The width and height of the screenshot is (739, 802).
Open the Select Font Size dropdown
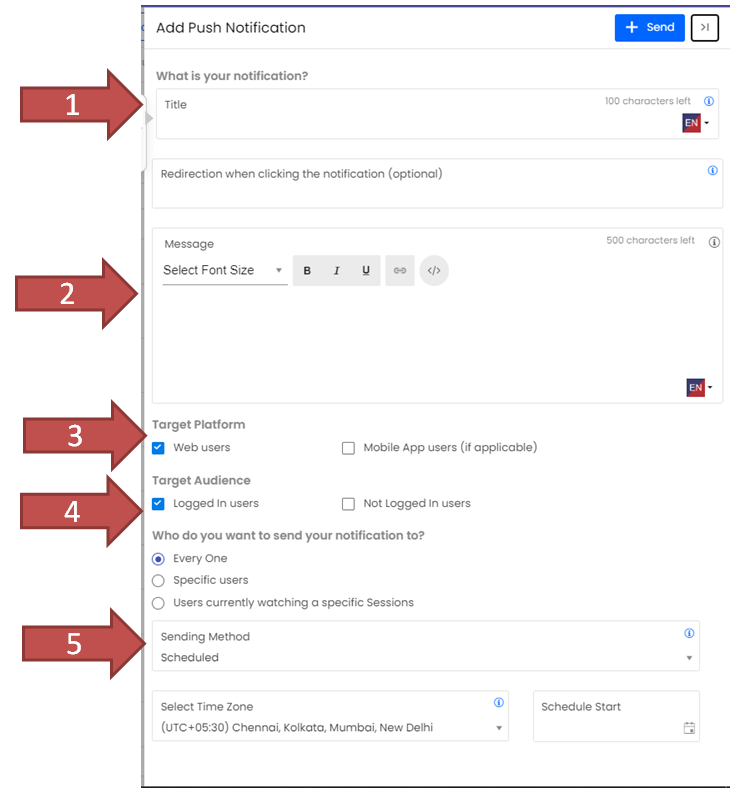[x=224, y=271]
